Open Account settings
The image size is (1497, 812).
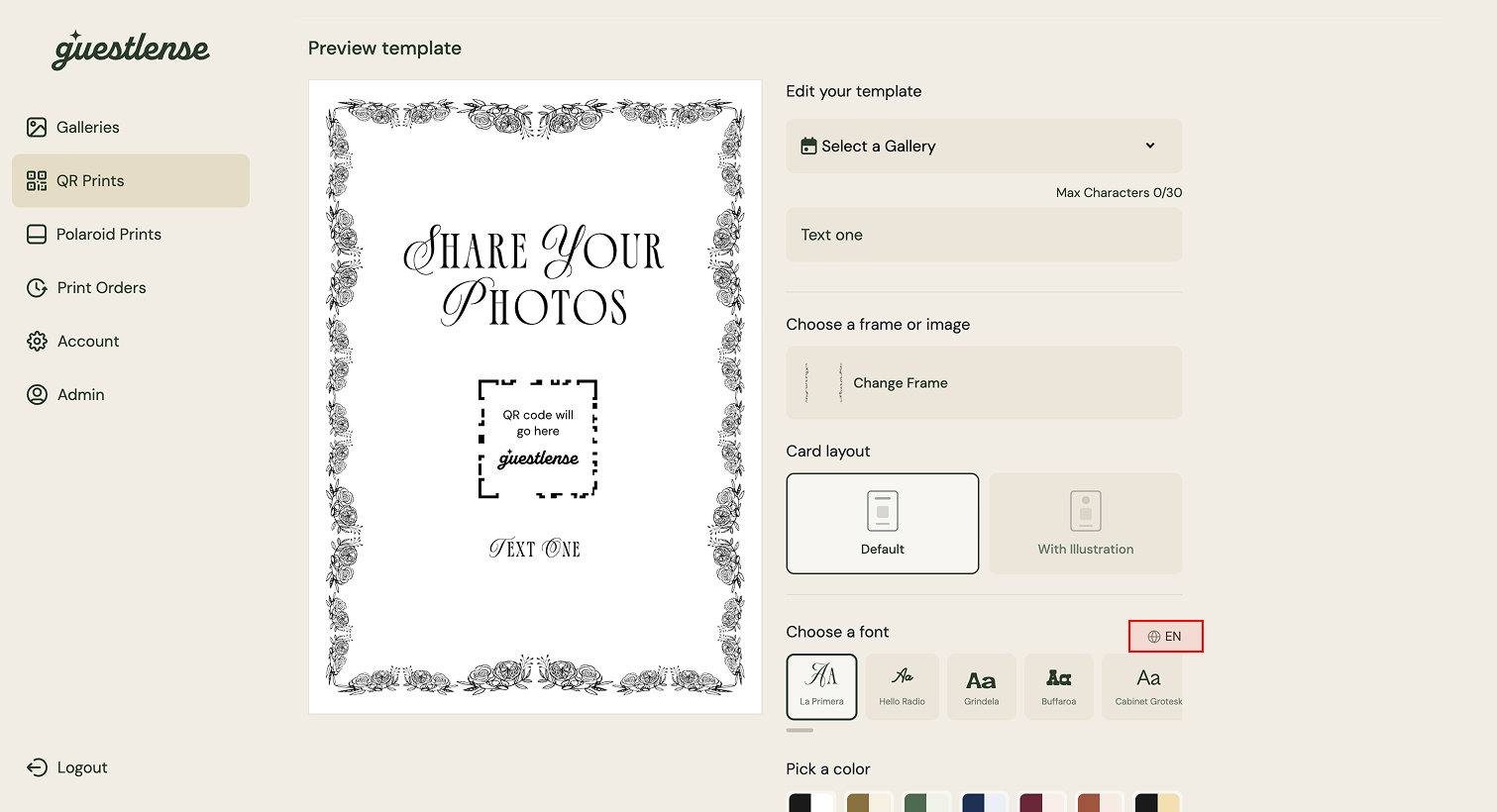131,341
